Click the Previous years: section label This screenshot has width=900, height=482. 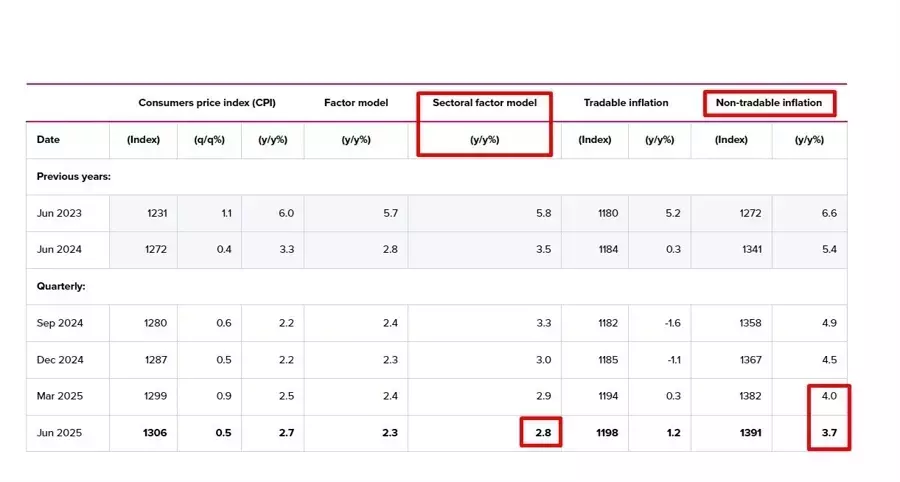point(73,176)
